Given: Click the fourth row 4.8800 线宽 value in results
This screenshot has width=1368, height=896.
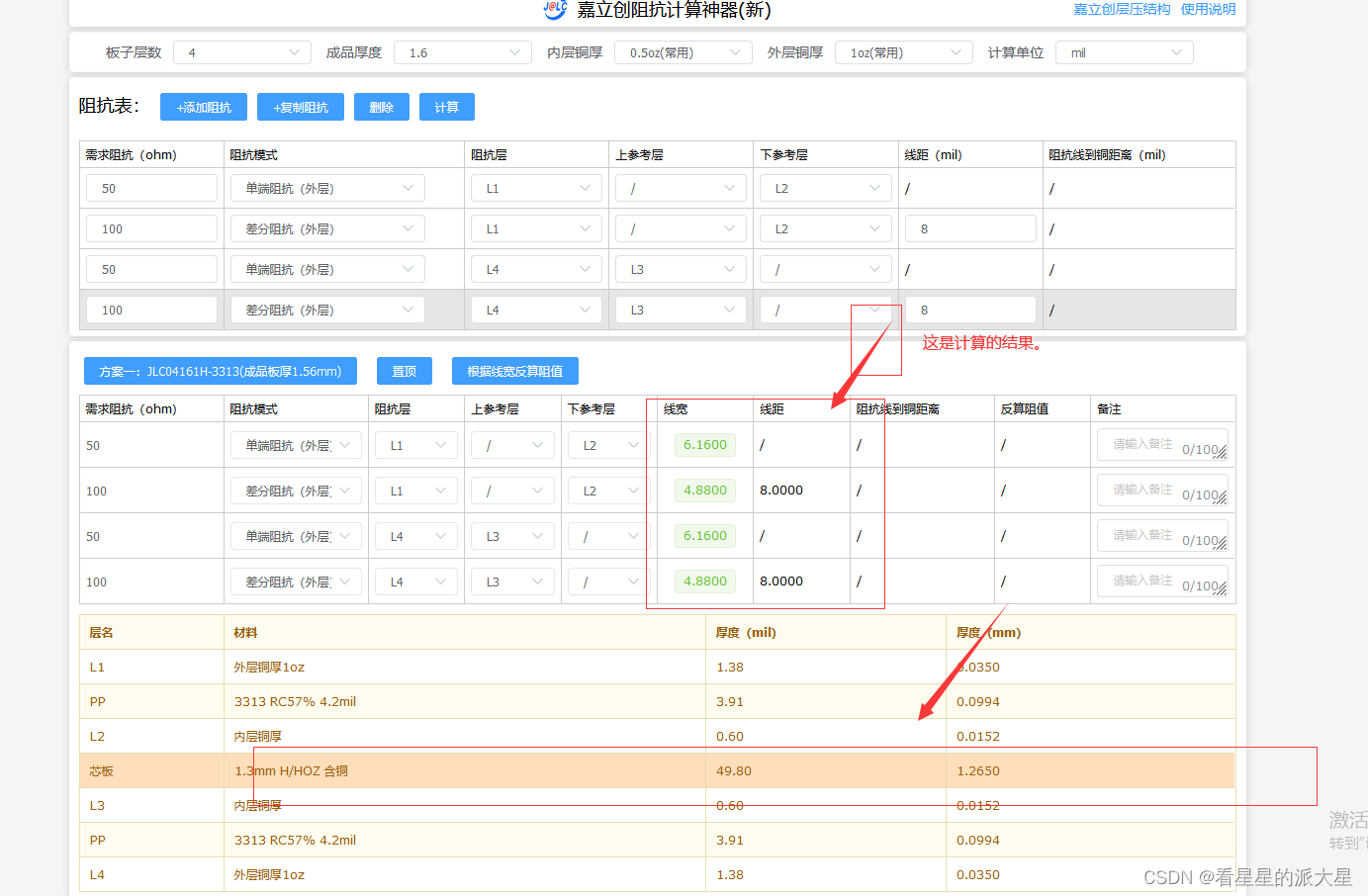Looking at the screenshot, I should [705, 582].
